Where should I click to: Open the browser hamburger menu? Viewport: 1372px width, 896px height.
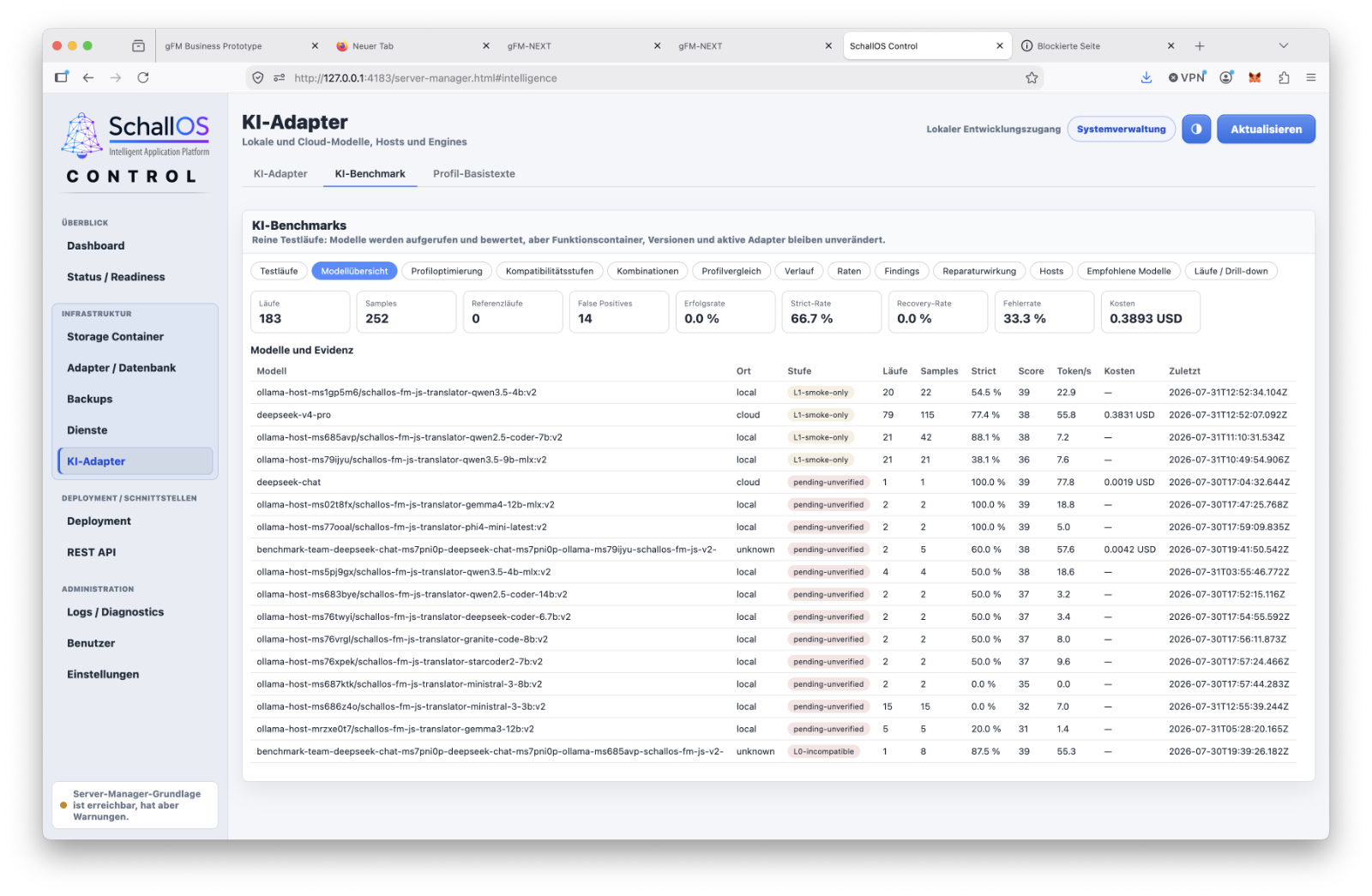pos(1311,77)
